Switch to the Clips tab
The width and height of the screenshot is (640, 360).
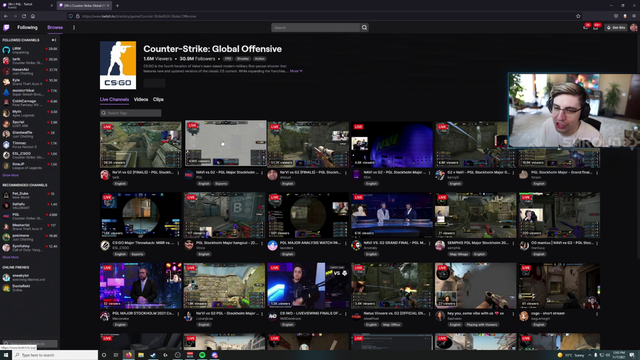(x=158, y=99)
